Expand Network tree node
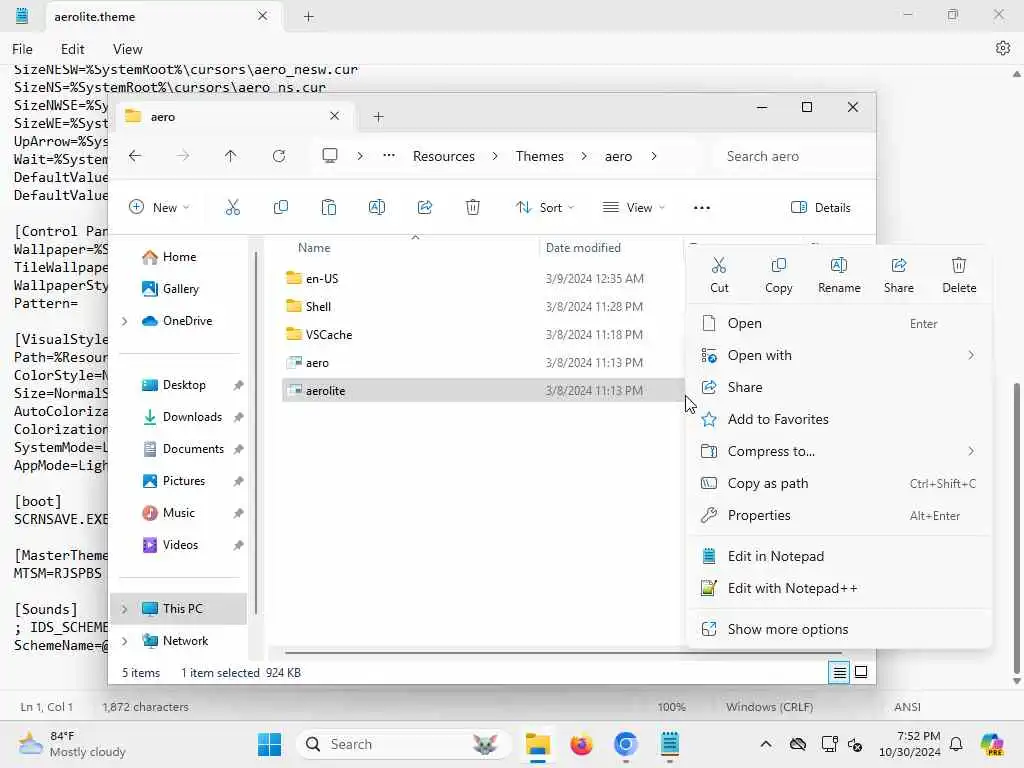 (x=125, y=641)
